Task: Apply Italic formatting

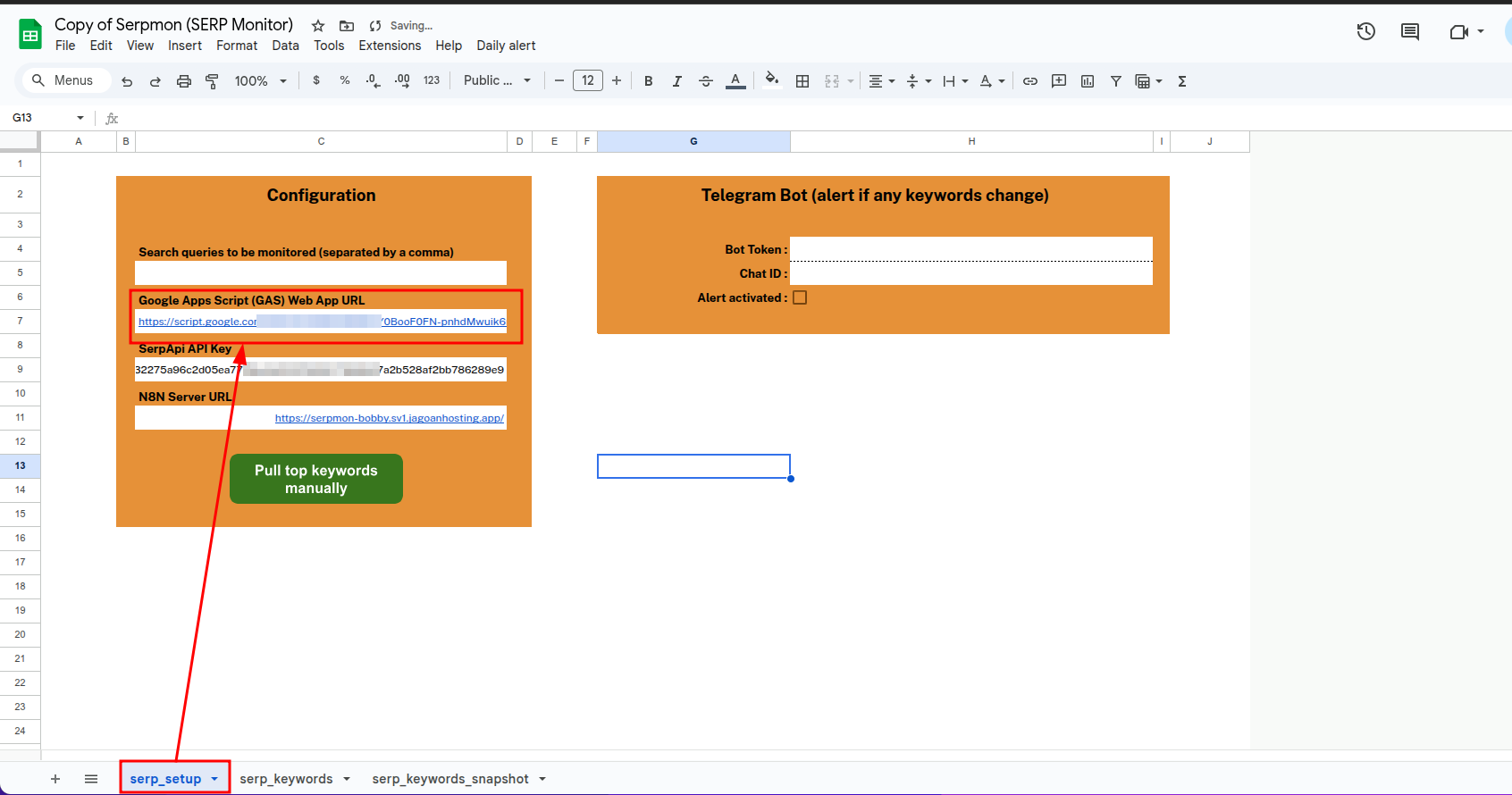Action: tap(676, 81)
